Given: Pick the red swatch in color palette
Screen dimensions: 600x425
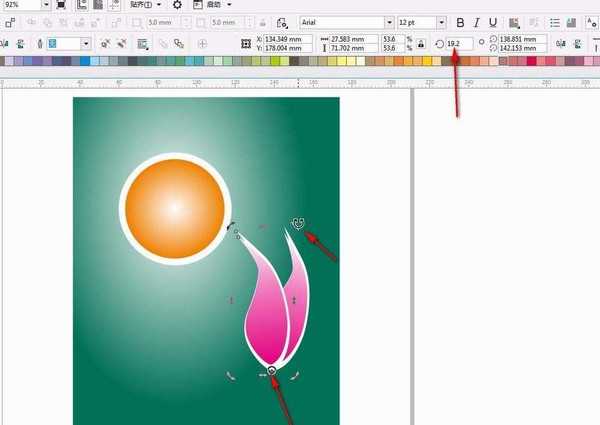Looking at the screenshot, I should coord(532,61).
